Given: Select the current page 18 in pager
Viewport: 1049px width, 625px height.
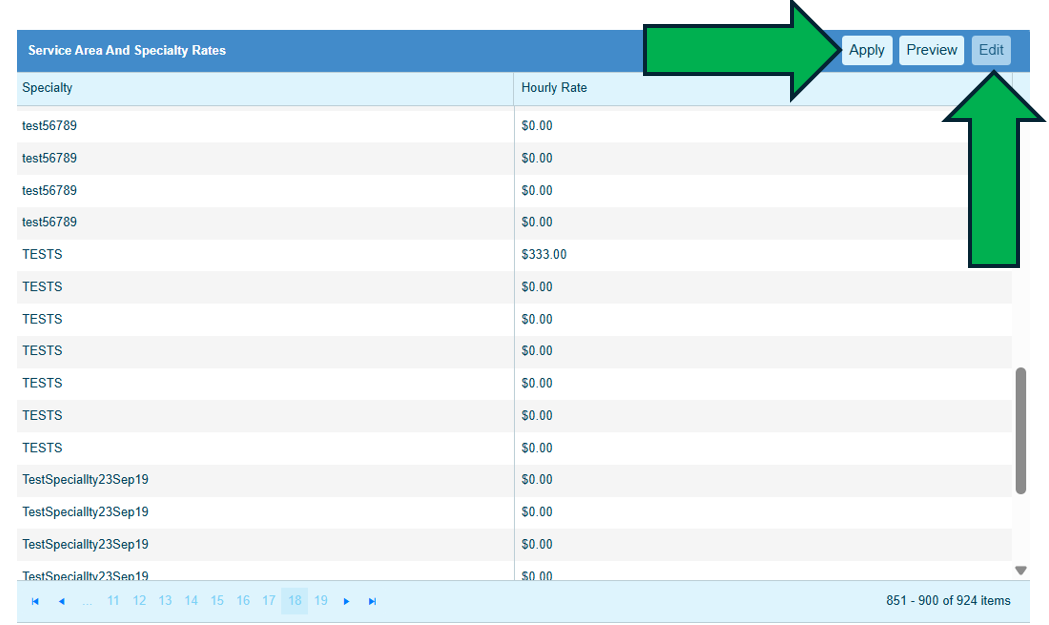Looking at the screenshot, I should [x=295, y=601].
